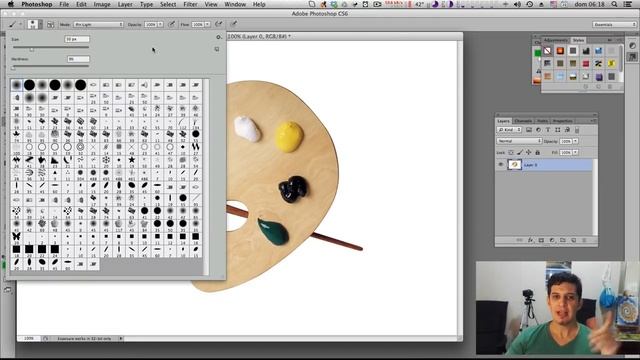
Task: Filter for pixel layers icon
Action: click(529, 130)
